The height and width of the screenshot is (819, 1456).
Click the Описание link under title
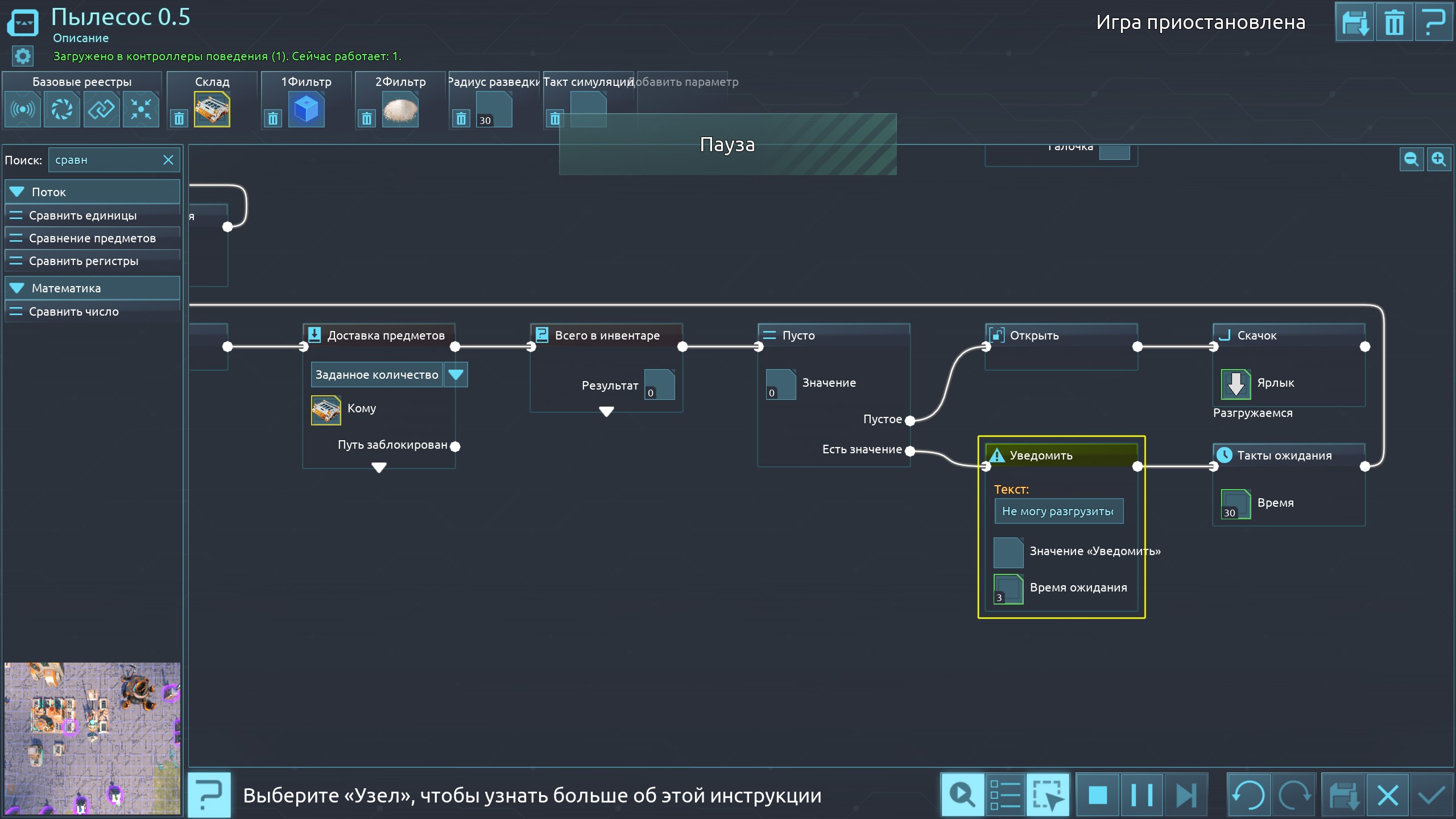point(81,38)
